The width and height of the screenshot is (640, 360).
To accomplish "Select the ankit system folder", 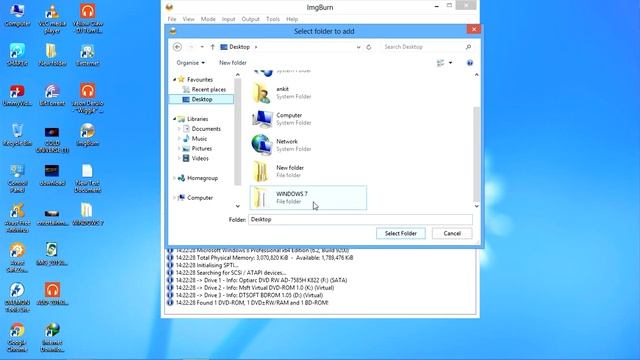I will [x=308, y=93].
